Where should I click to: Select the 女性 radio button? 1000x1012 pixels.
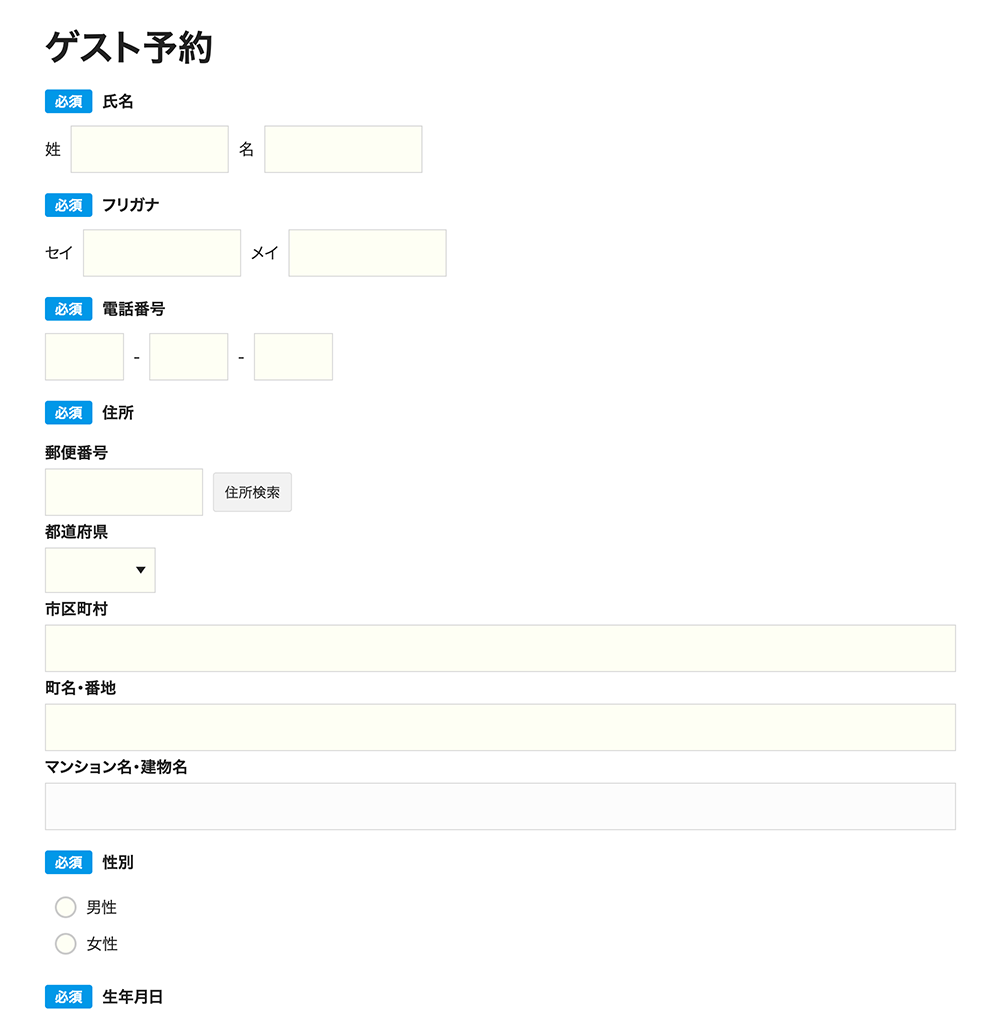click(x=66, y=943)
